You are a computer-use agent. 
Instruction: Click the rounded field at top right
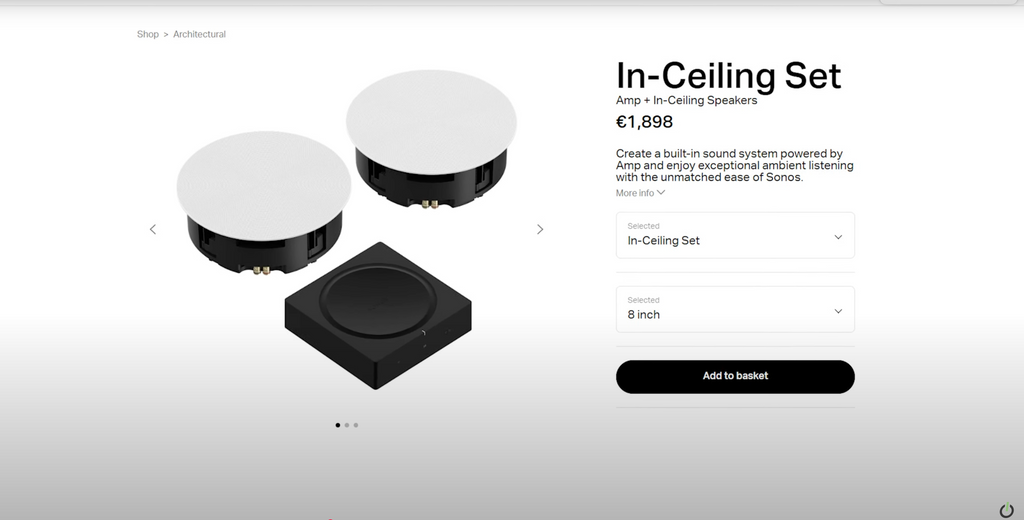tap(948, 3)
